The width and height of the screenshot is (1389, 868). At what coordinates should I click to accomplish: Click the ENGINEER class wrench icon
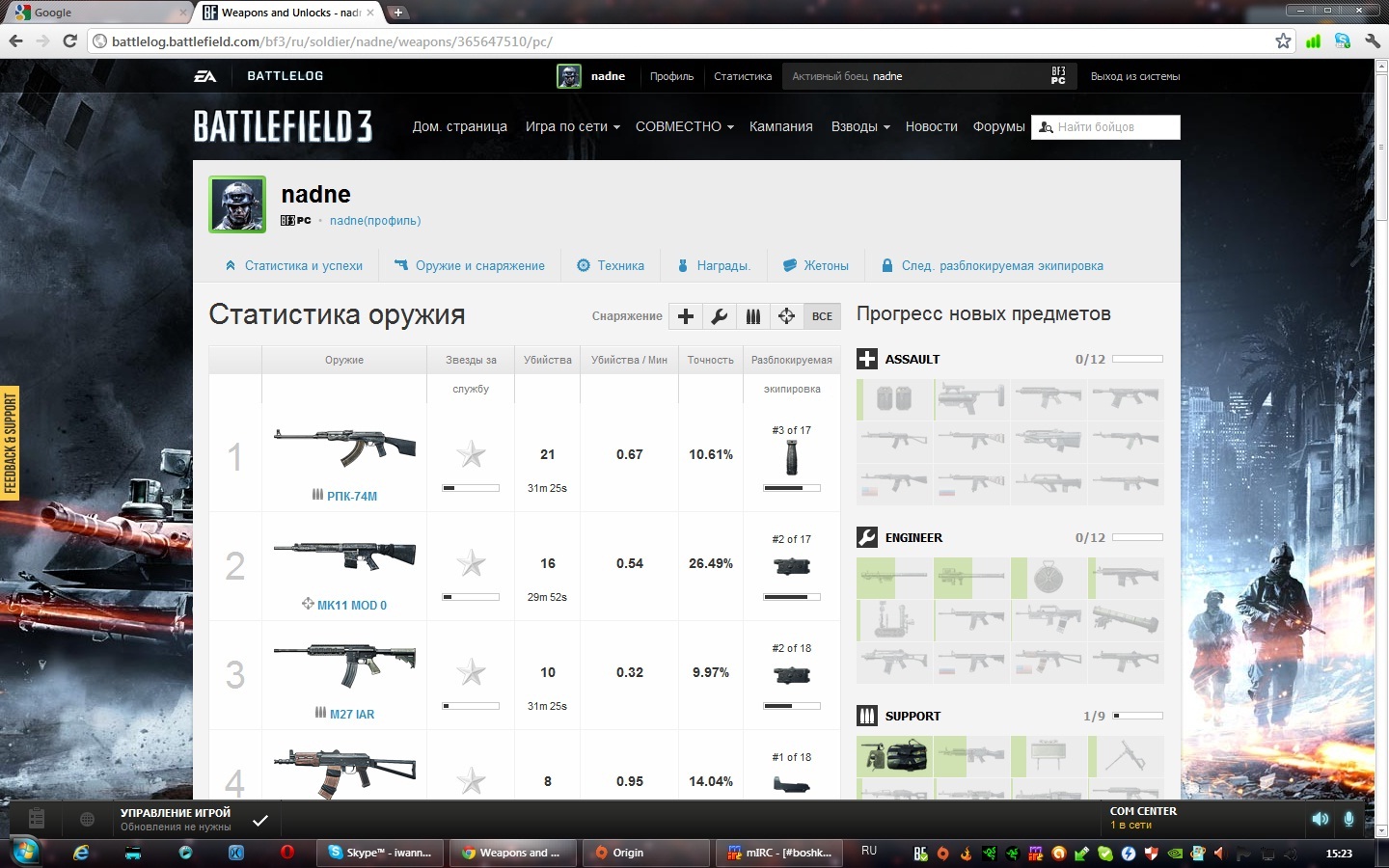pos(867,537)
